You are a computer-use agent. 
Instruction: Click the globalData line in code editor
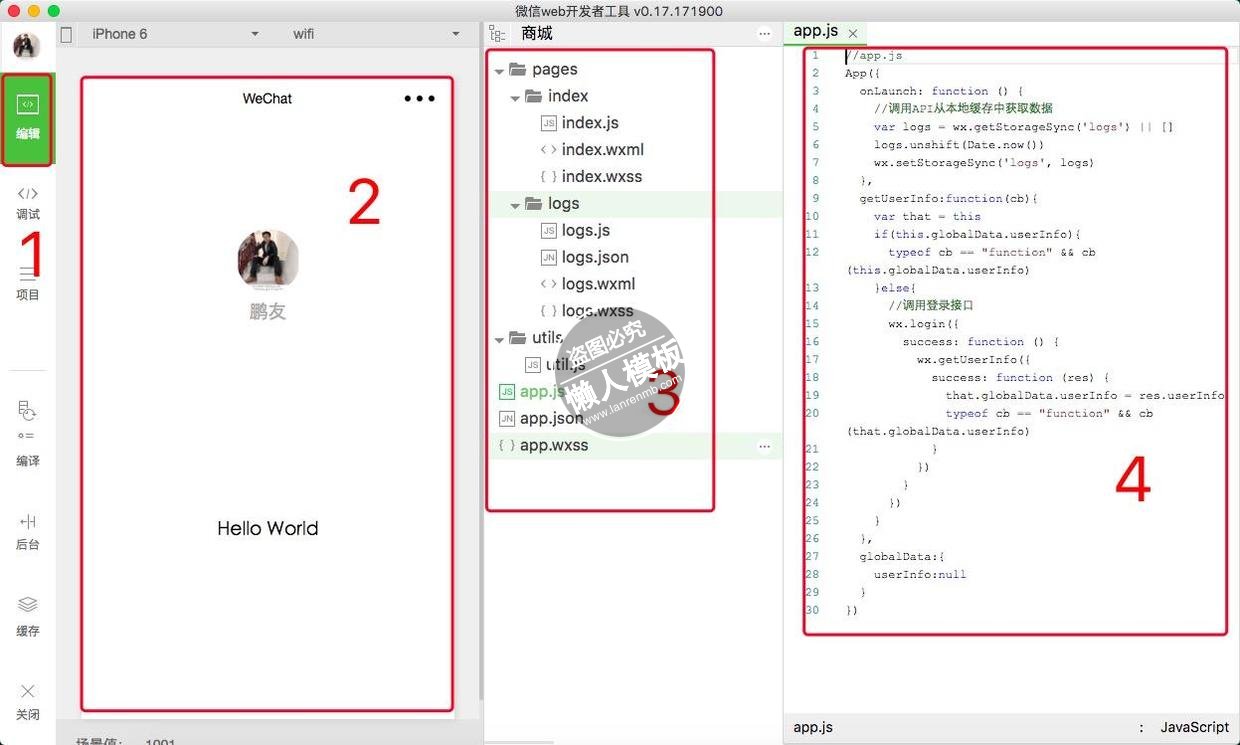pyautogui.click(x=902, y=557)
